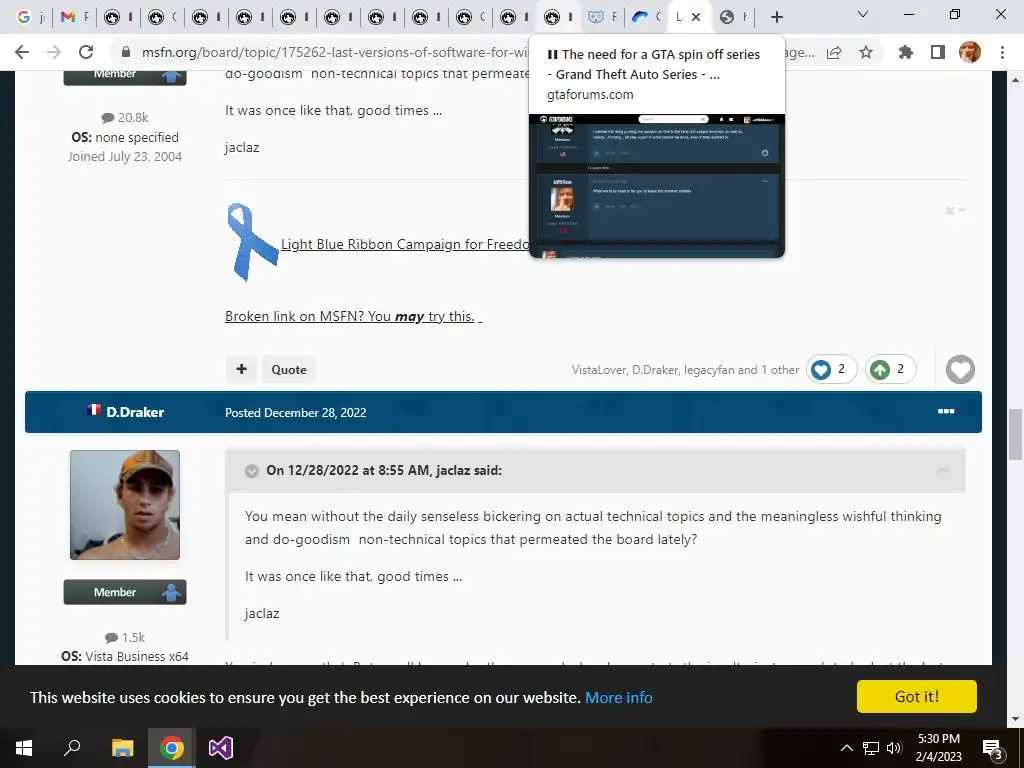Open the Chrome extensions puzzle icon
Viewport: 1024px width, 768px height.
click(906, 52)
